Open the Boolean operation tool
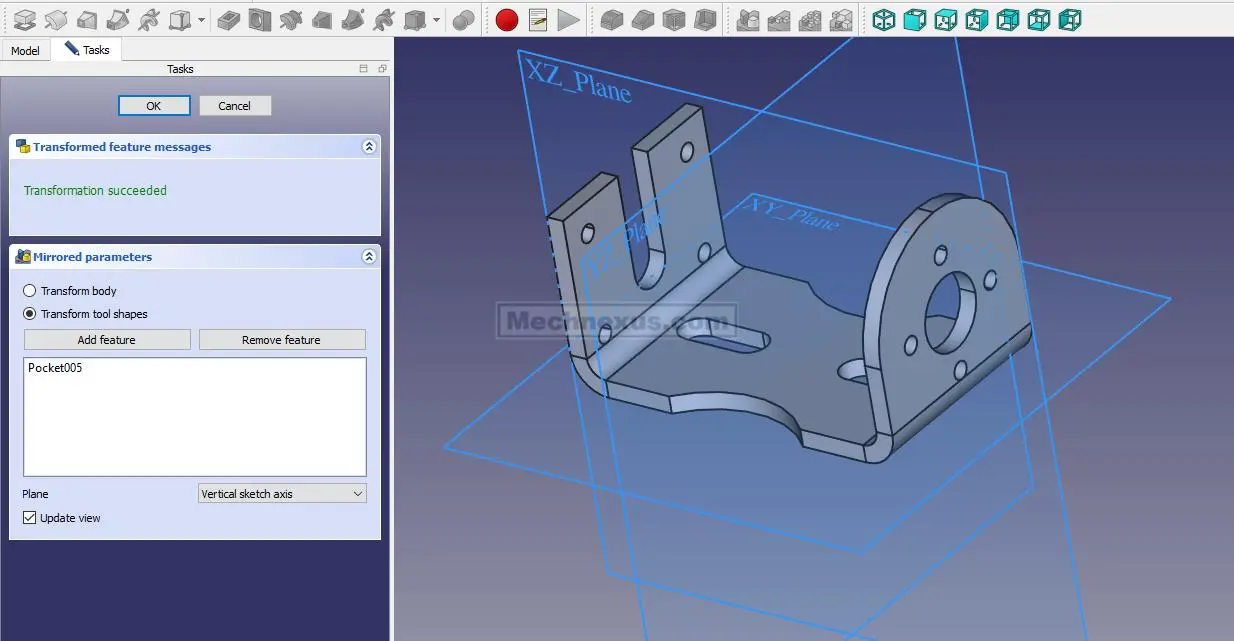The width and height of the screenshot is (1234, 641). coord(463,19)
